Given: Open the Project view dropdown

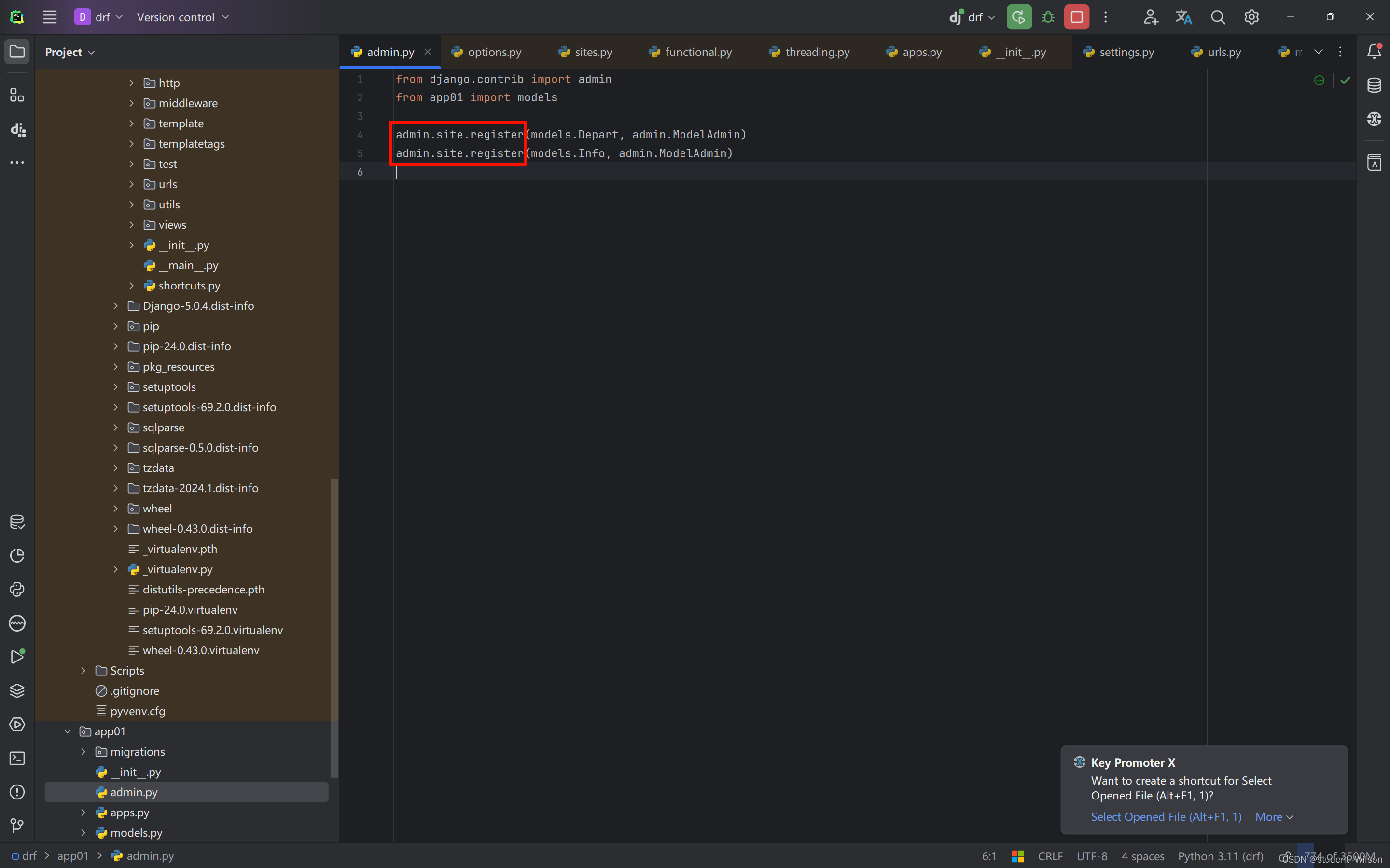Looking at the screenshot, I should (70, 52).
